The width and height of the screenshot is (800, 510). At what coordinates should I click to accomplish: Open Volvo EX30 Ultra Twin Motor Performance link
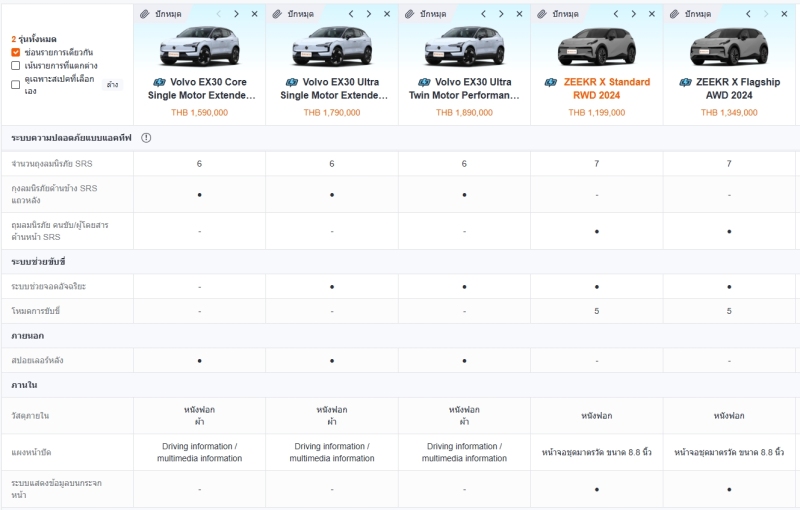tap(464, 89)
